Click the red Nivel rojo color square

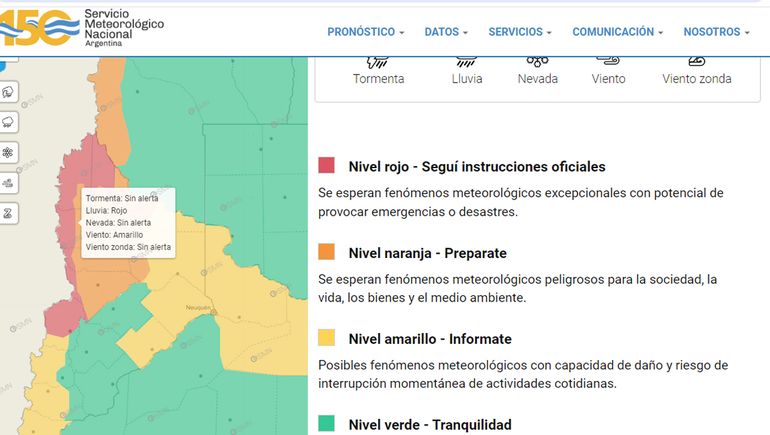click(327, 166)
